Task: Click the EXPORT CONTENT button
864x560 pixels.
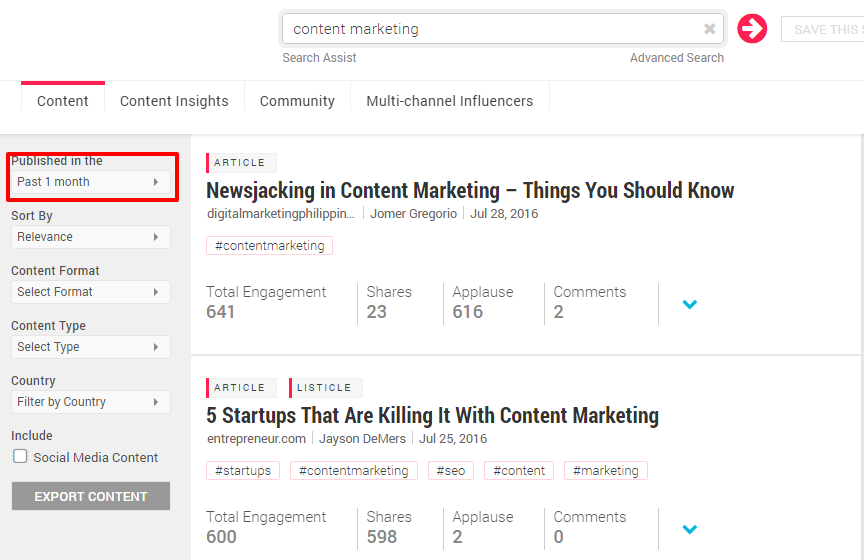Action: 91,496
